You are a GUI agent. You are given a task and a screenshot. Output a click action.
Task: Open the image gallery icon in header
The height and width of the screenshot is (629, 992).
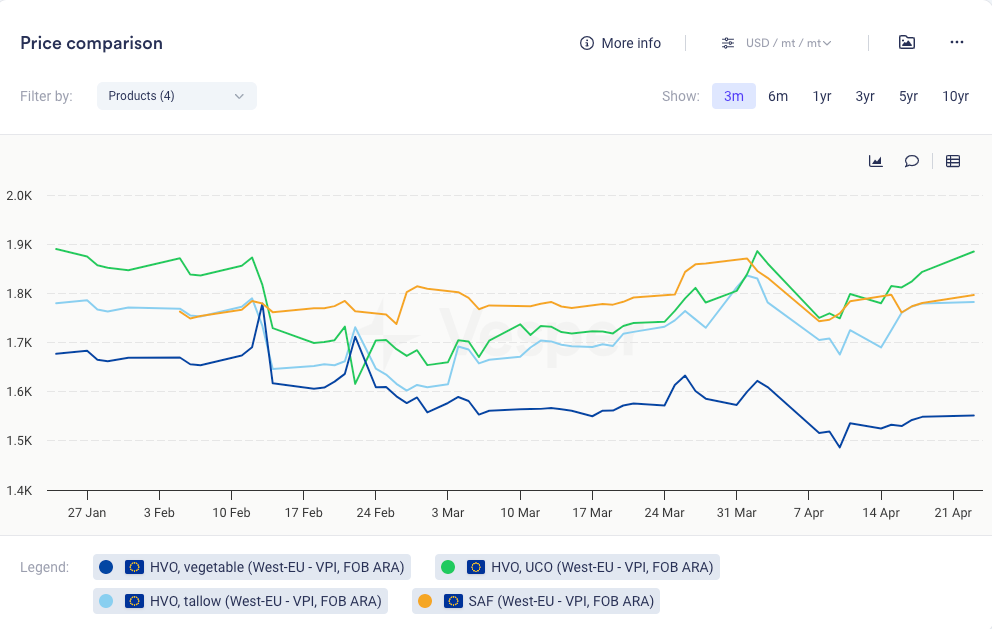(907, 42)
